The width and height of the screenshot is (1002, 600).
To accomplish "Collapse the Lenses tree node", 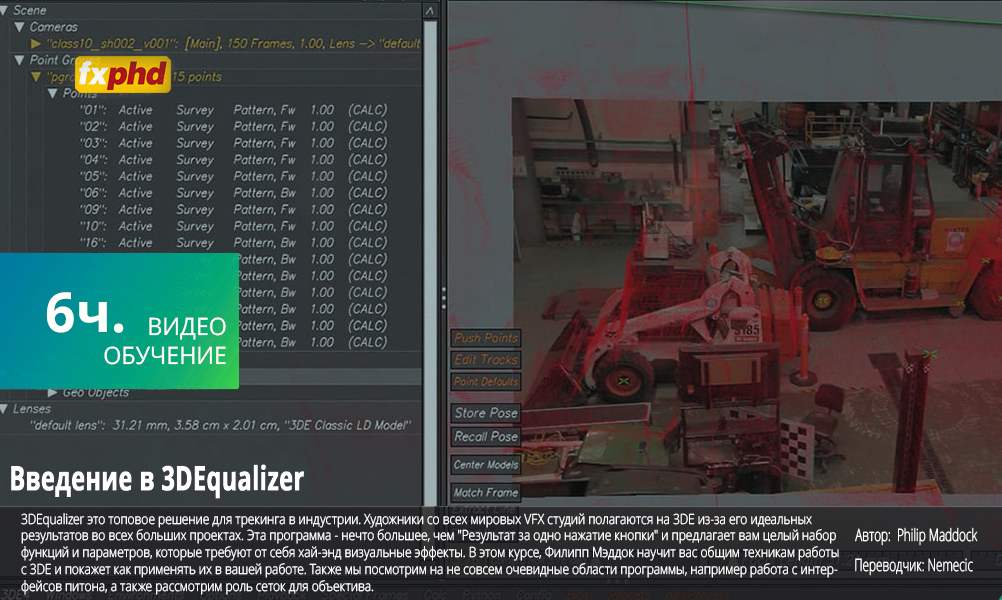I will coord(6,409).
